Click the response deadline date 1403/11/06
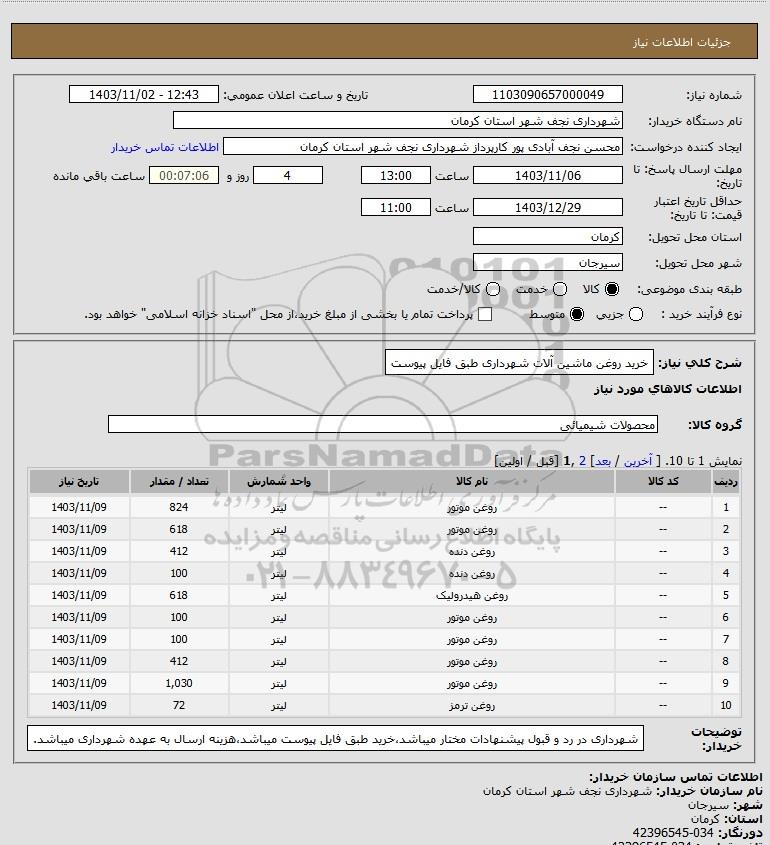Viewport: 770px width, 845px height. tap(547, 175)
